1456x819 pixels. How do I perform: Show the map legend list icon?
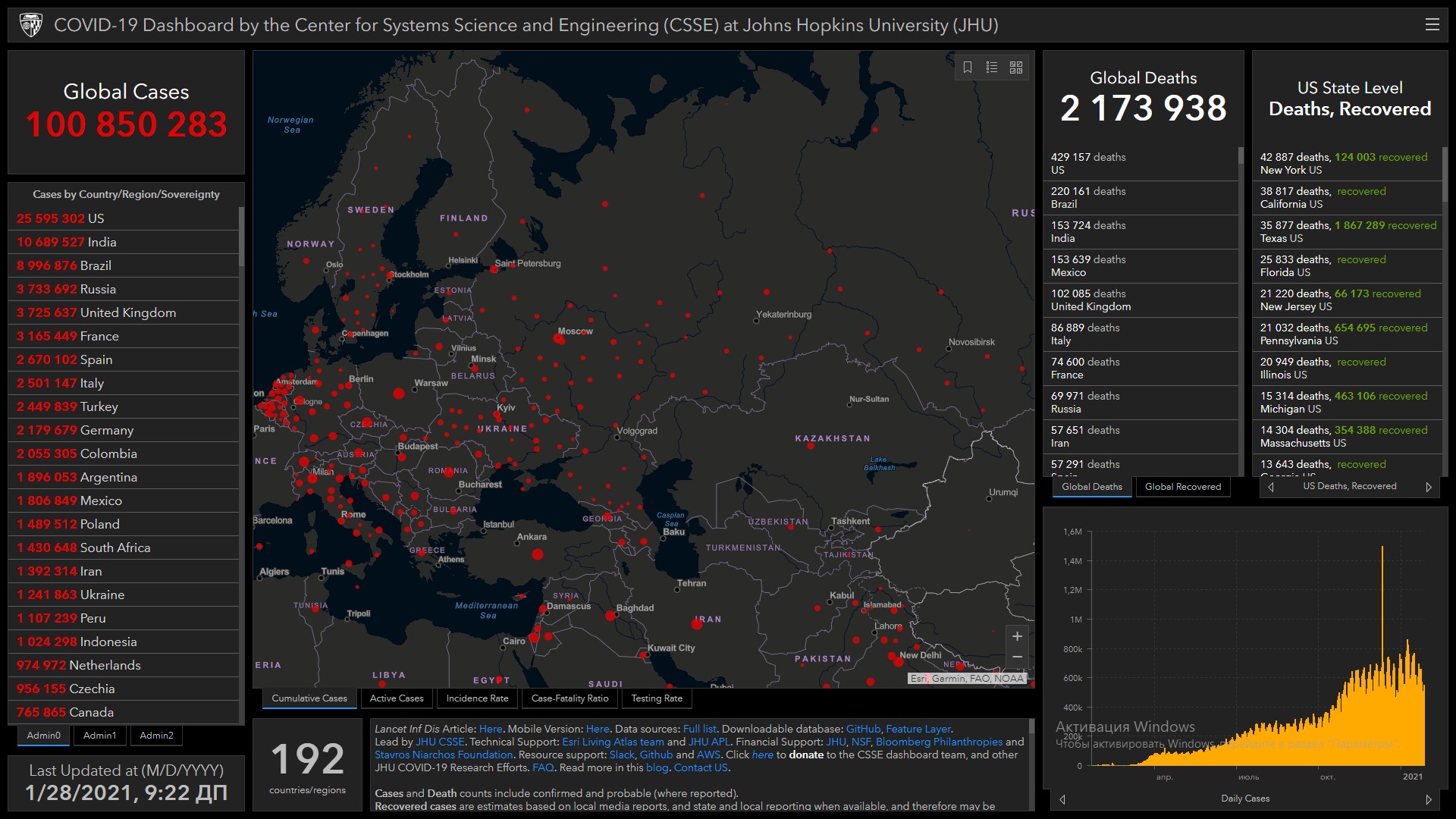(992, 67)
